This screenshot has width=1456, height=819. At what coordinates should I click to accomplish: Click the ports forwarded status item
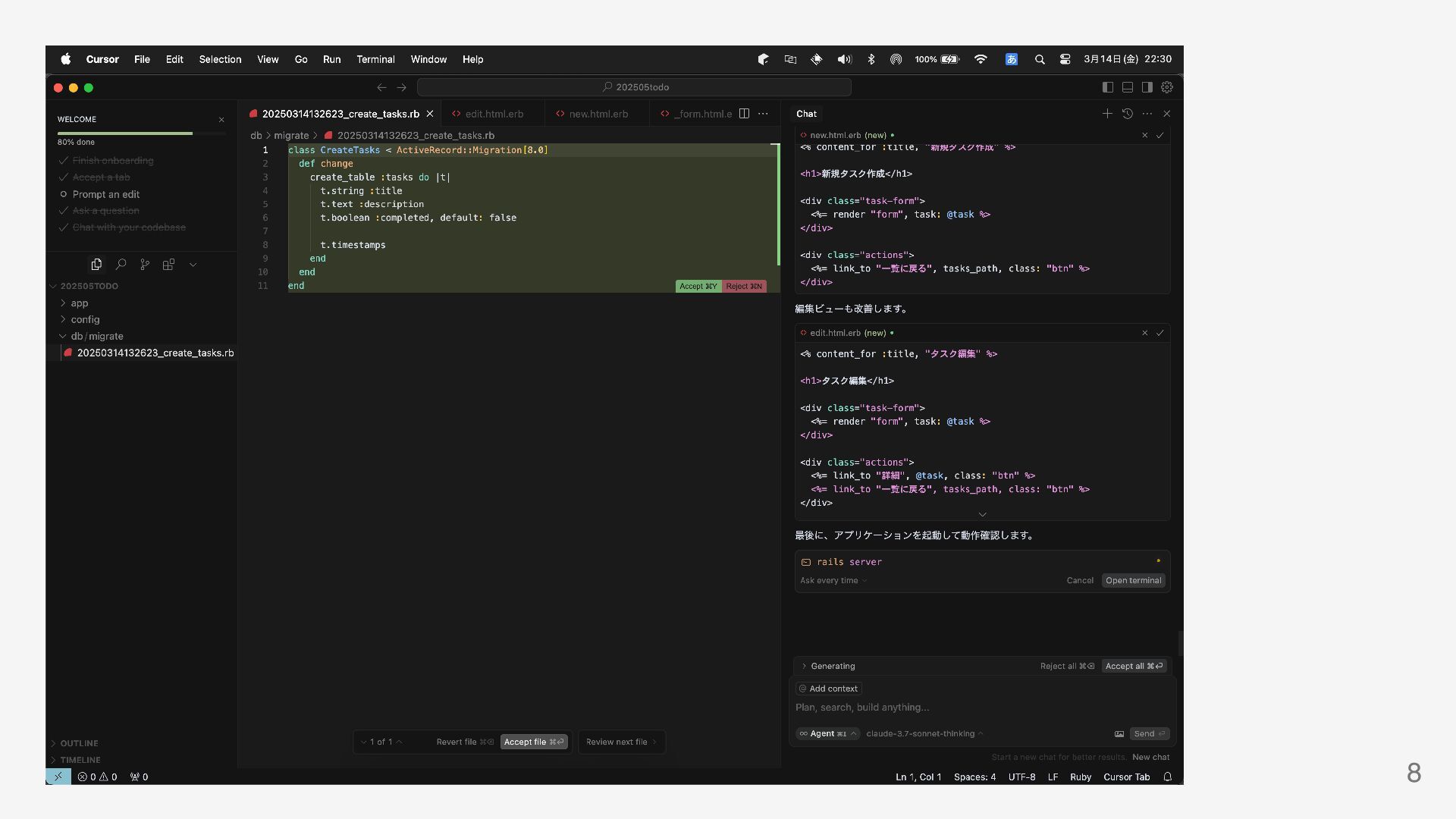[x=139, y=777]
